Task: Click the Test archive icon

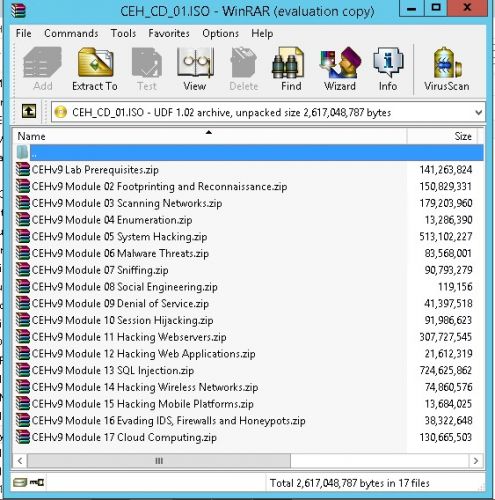Action: (x=147, y=63)
